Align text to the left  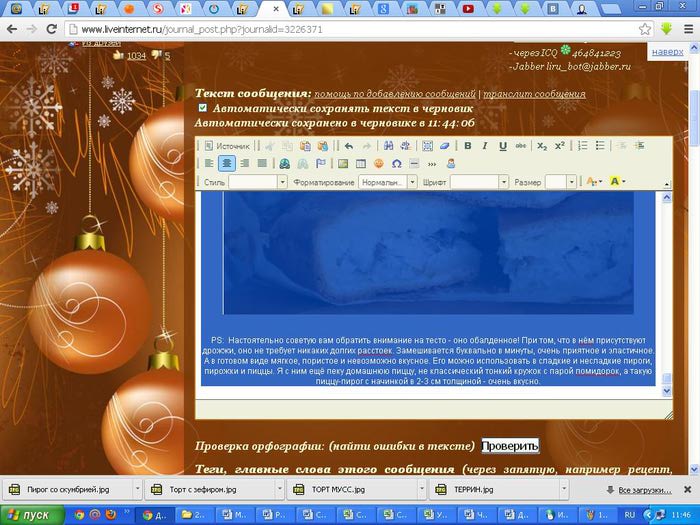[x=209, y=164]
